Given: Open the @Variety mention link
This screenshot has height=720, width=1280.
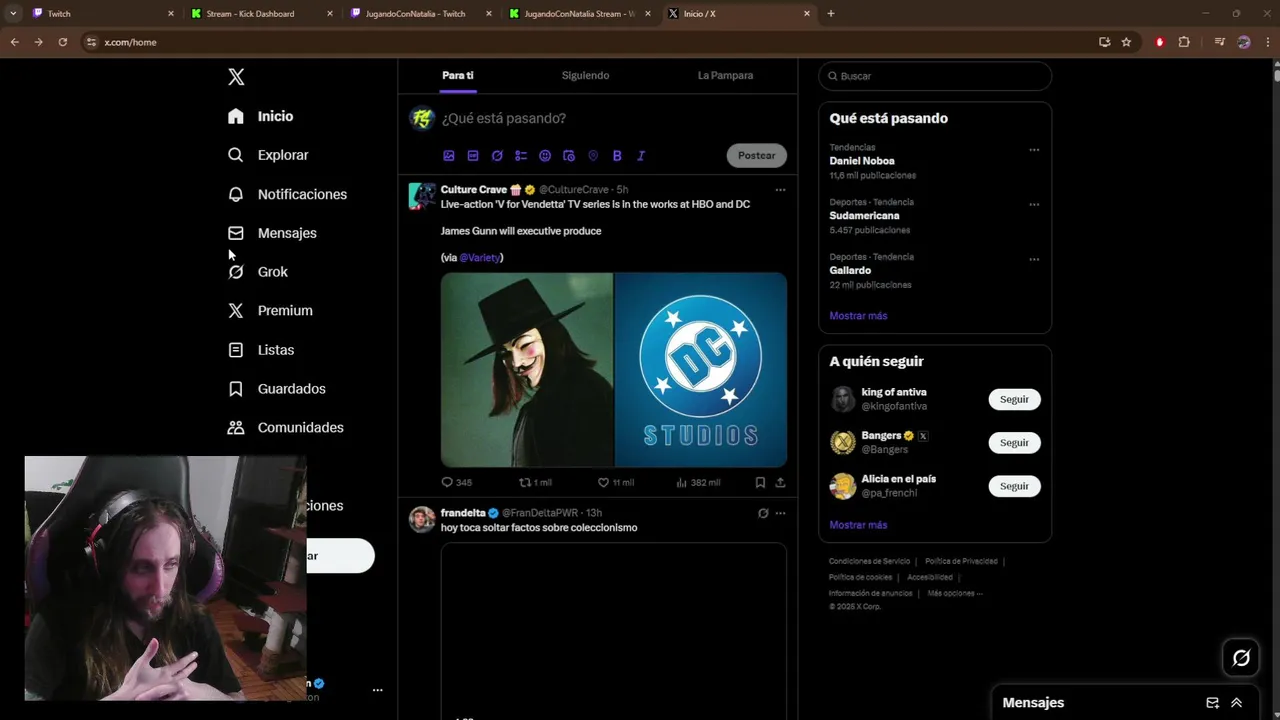Looking at the screenshot, I should click(480, 258).
